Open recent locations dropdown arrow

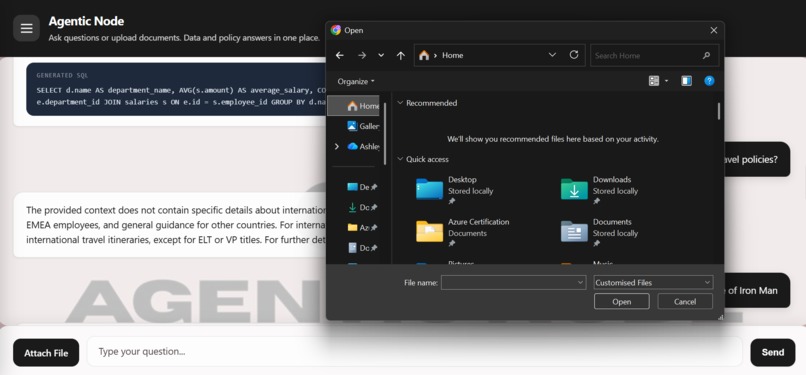381,55
